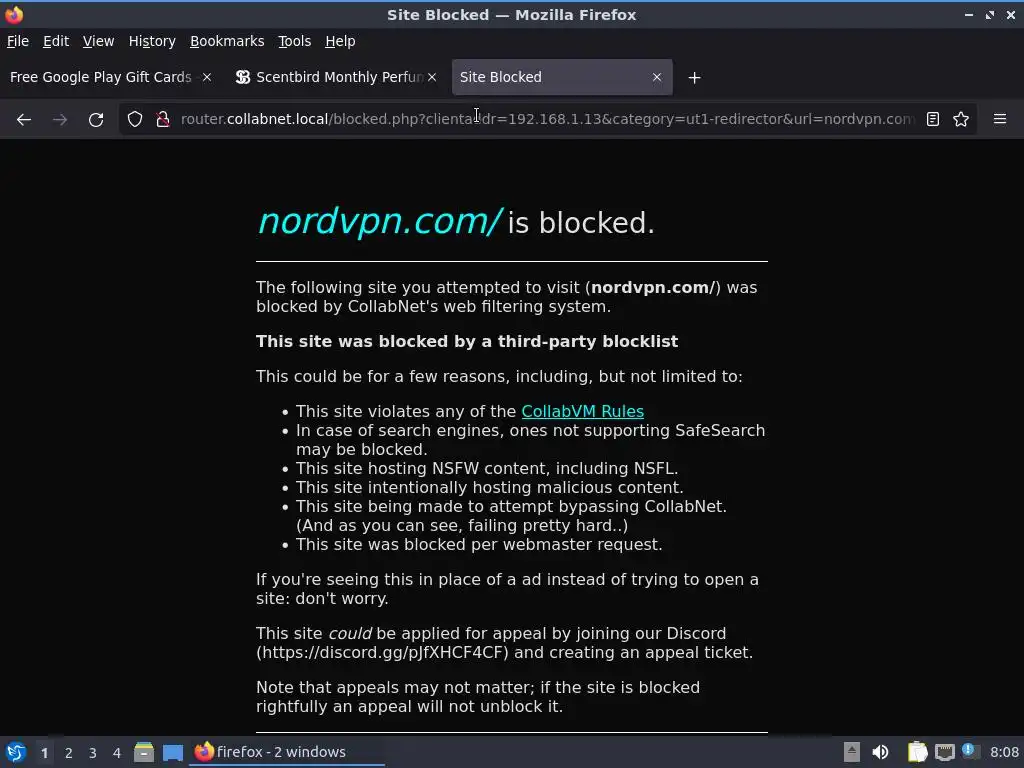Open the desktop start menu icon
The width and height of the screenshot is (1024, 768).
pos(16,752)
